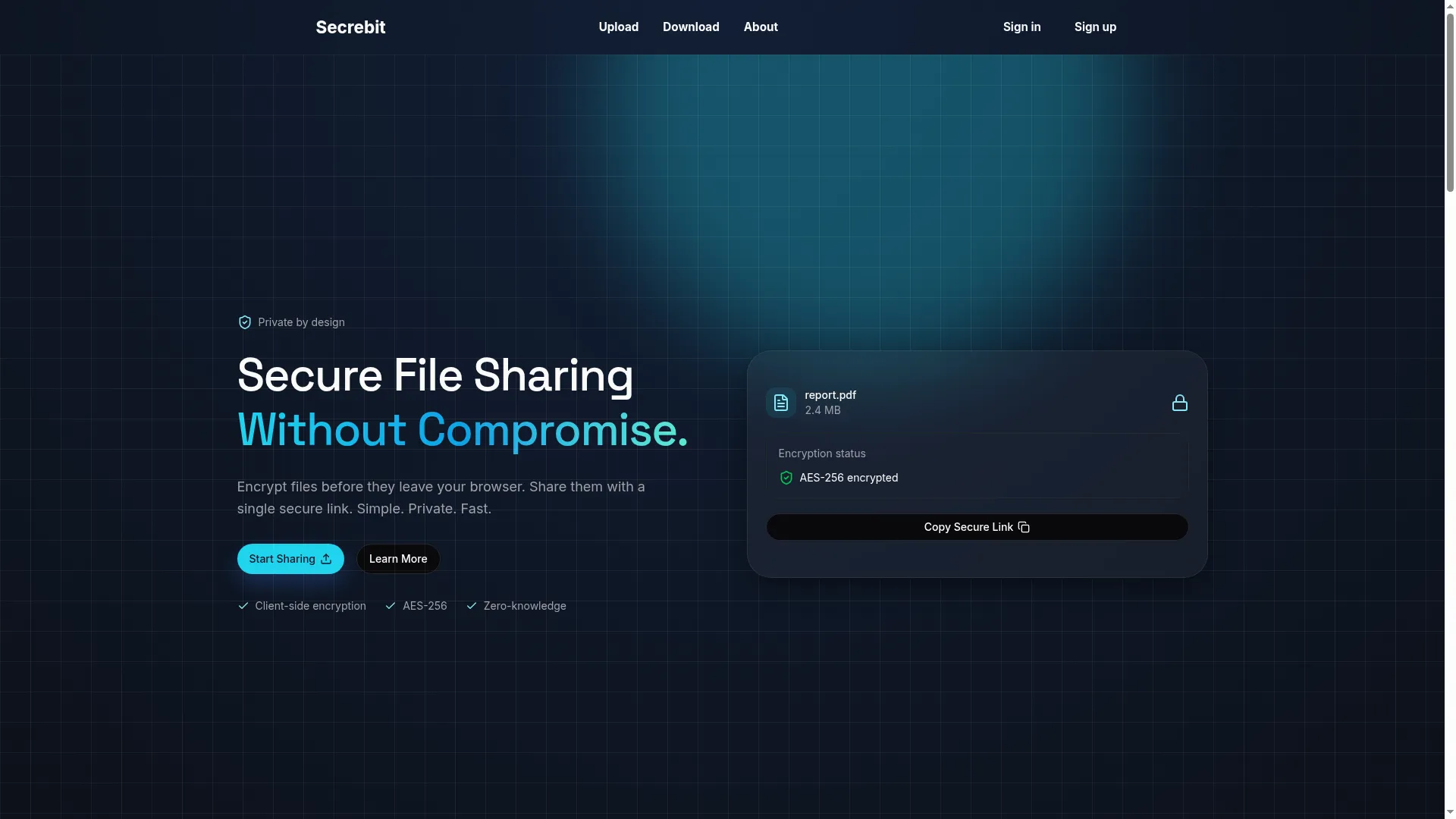Click the 'report.pdf' file name
The height and width of the screenshot is (819, 1456).
click(x=830, y=395)
